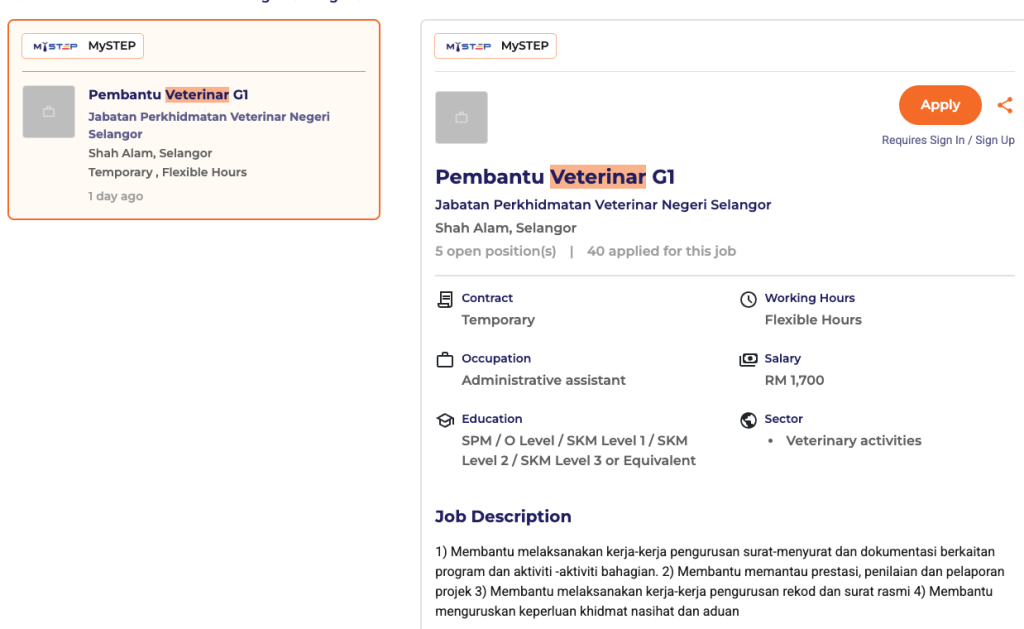Click the '1 day ago' timestamp in the job card
This screenshot has width=1024, height=629.
pyautogui.click(x=115, y=196)
